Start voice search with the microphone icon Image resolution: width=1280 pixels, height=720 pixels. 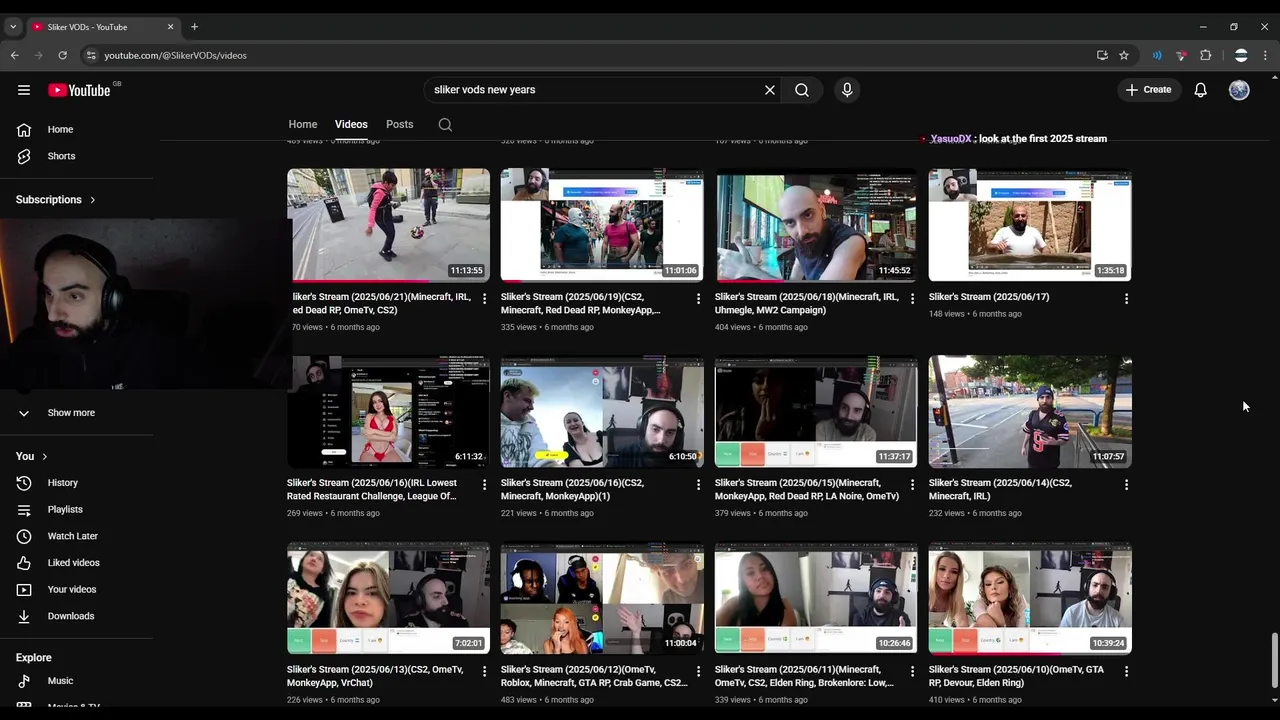click(847, 90)
